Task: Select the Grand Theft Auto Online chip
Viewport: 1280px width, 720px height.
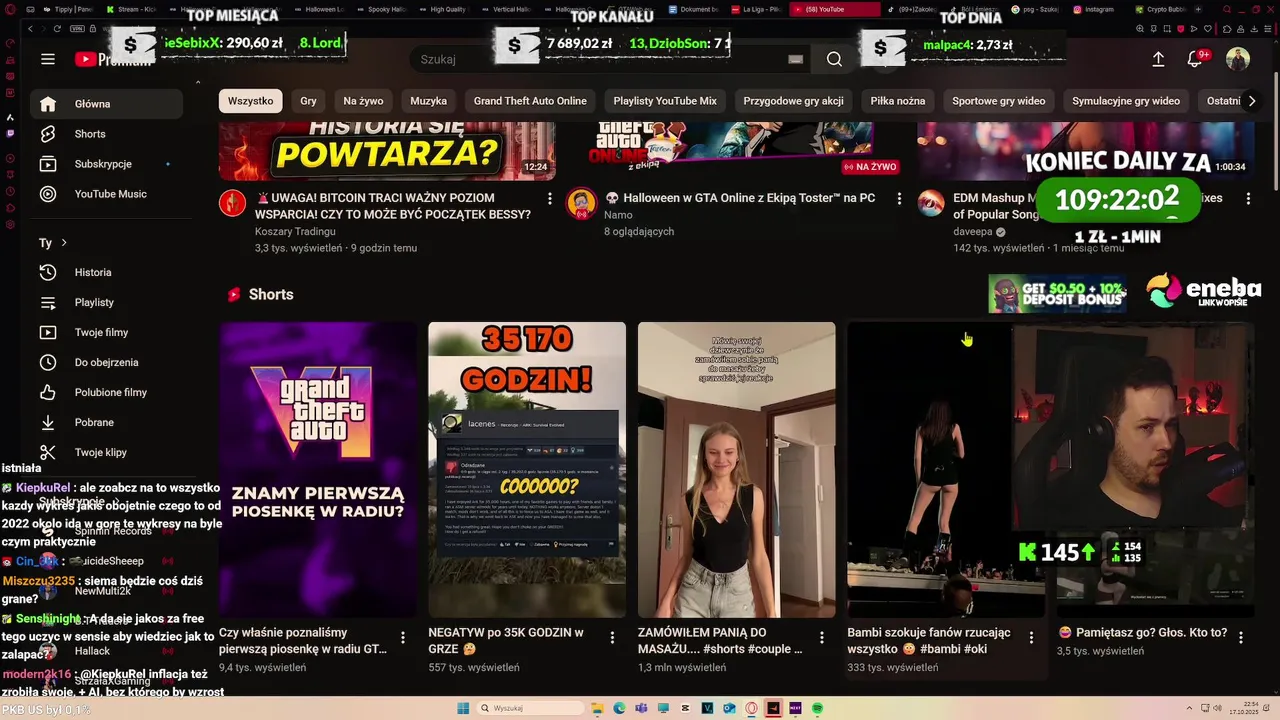Action: (530, 101)
